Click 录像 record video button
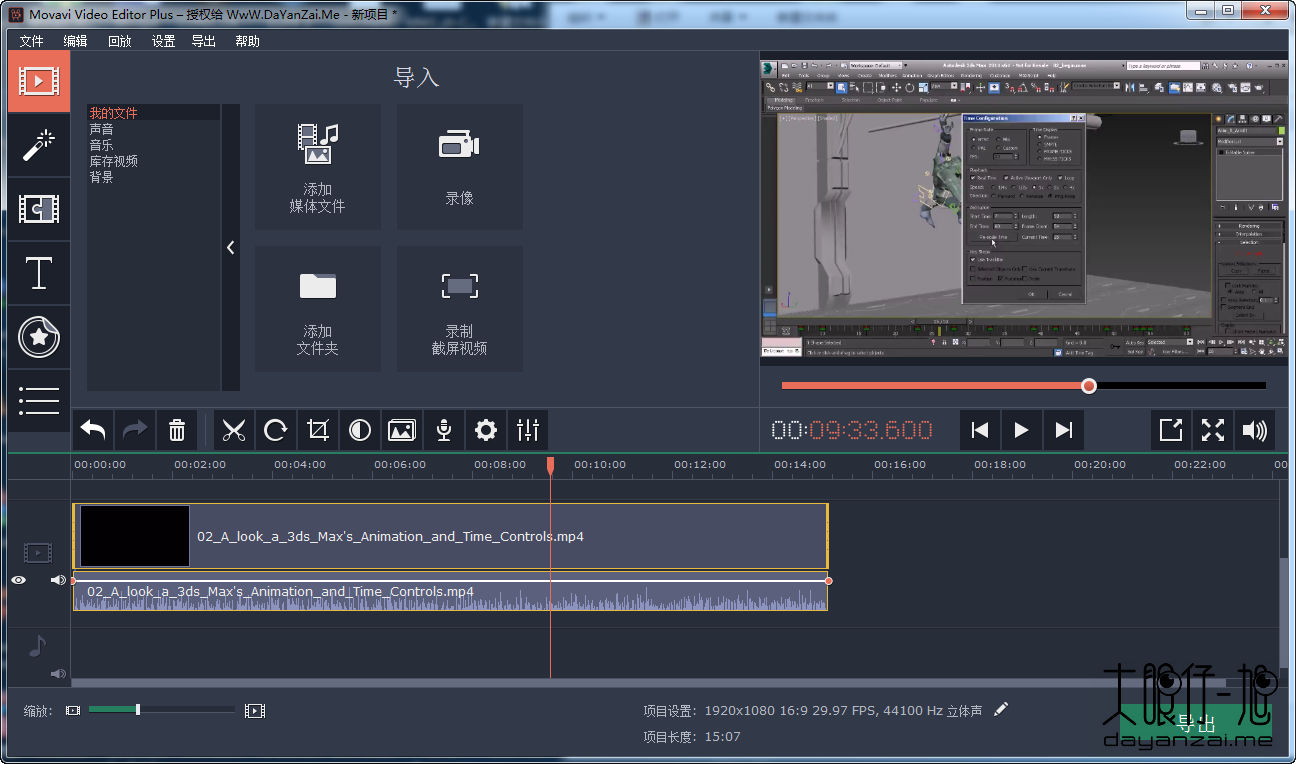 pyautogui.click(x=460, y=167)
